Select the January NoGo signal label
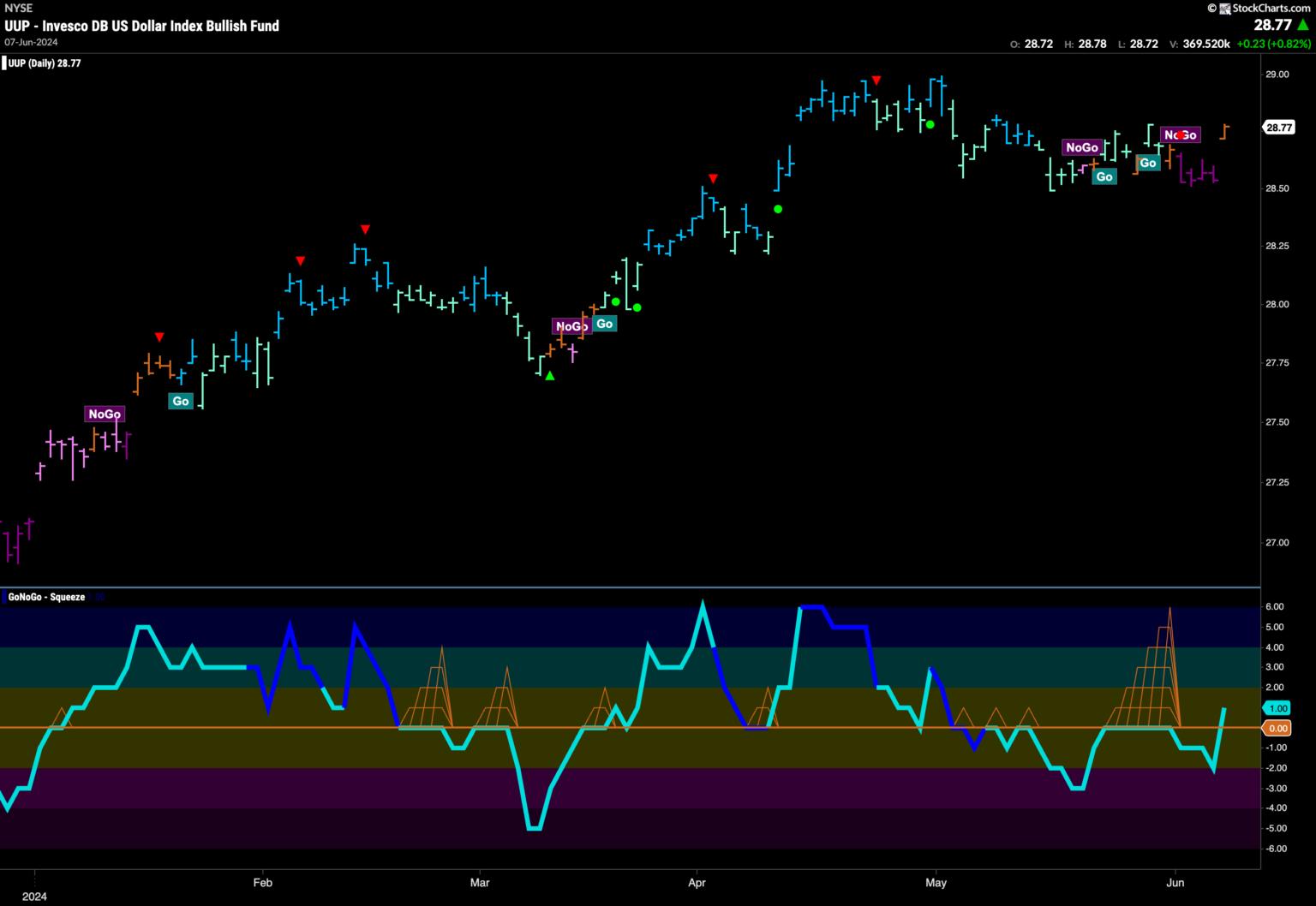 click(105, 414)
